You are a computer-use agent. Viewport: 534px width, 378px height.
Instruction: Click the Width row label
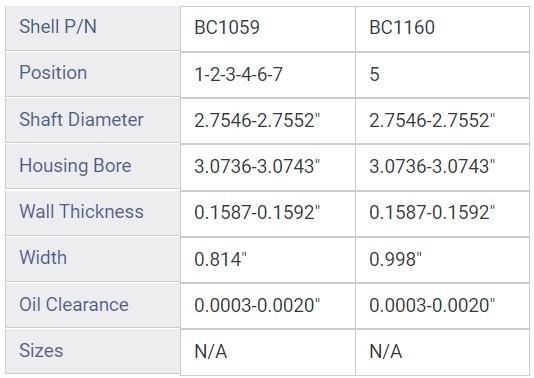point(93,258)
